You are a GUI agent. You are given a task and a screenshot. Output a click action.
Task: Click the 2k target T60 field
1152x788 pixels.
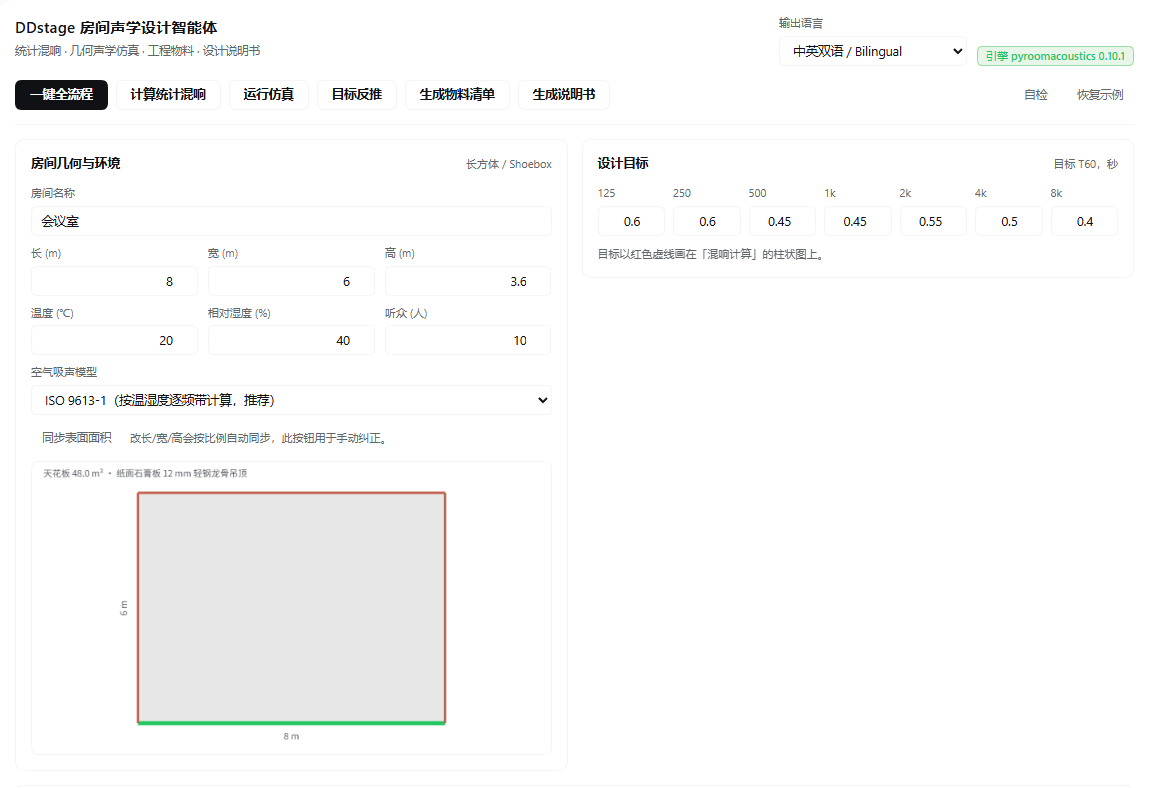[x=933, y=221]
